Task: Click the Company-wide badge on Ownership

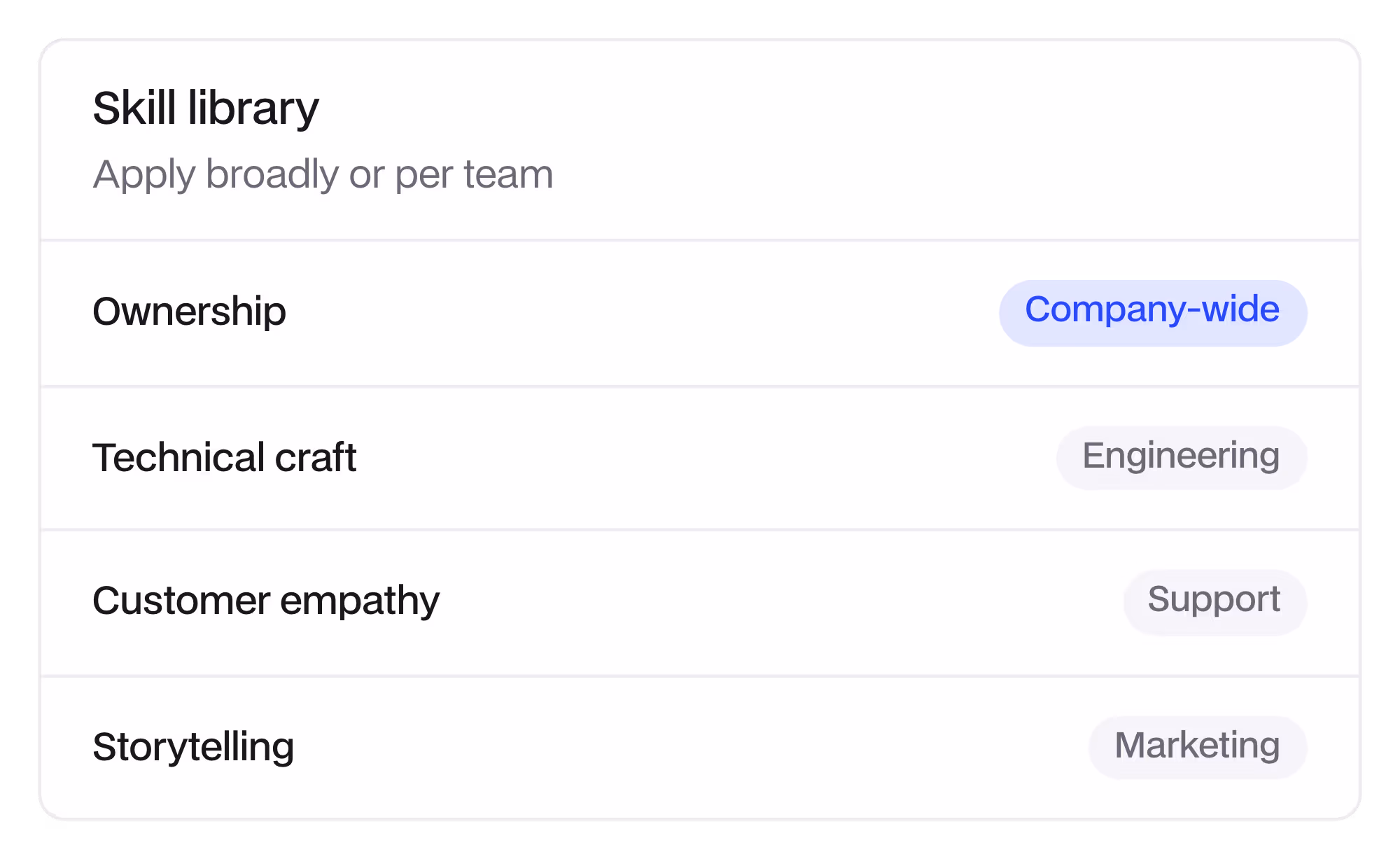Action: tap(1153, 313)
